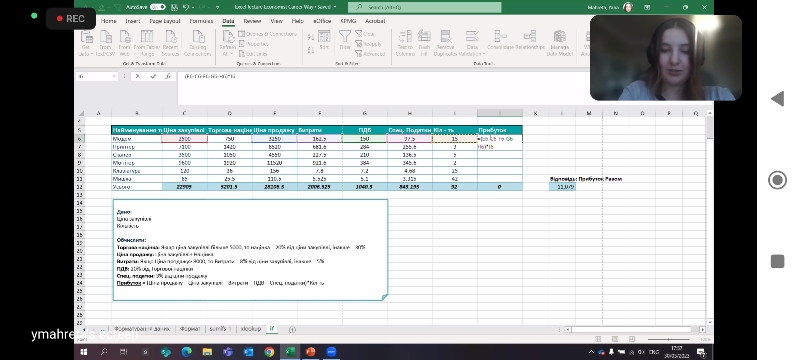
Task: Switch to the sumifs 1 sheet
Action: coord(220,329)
